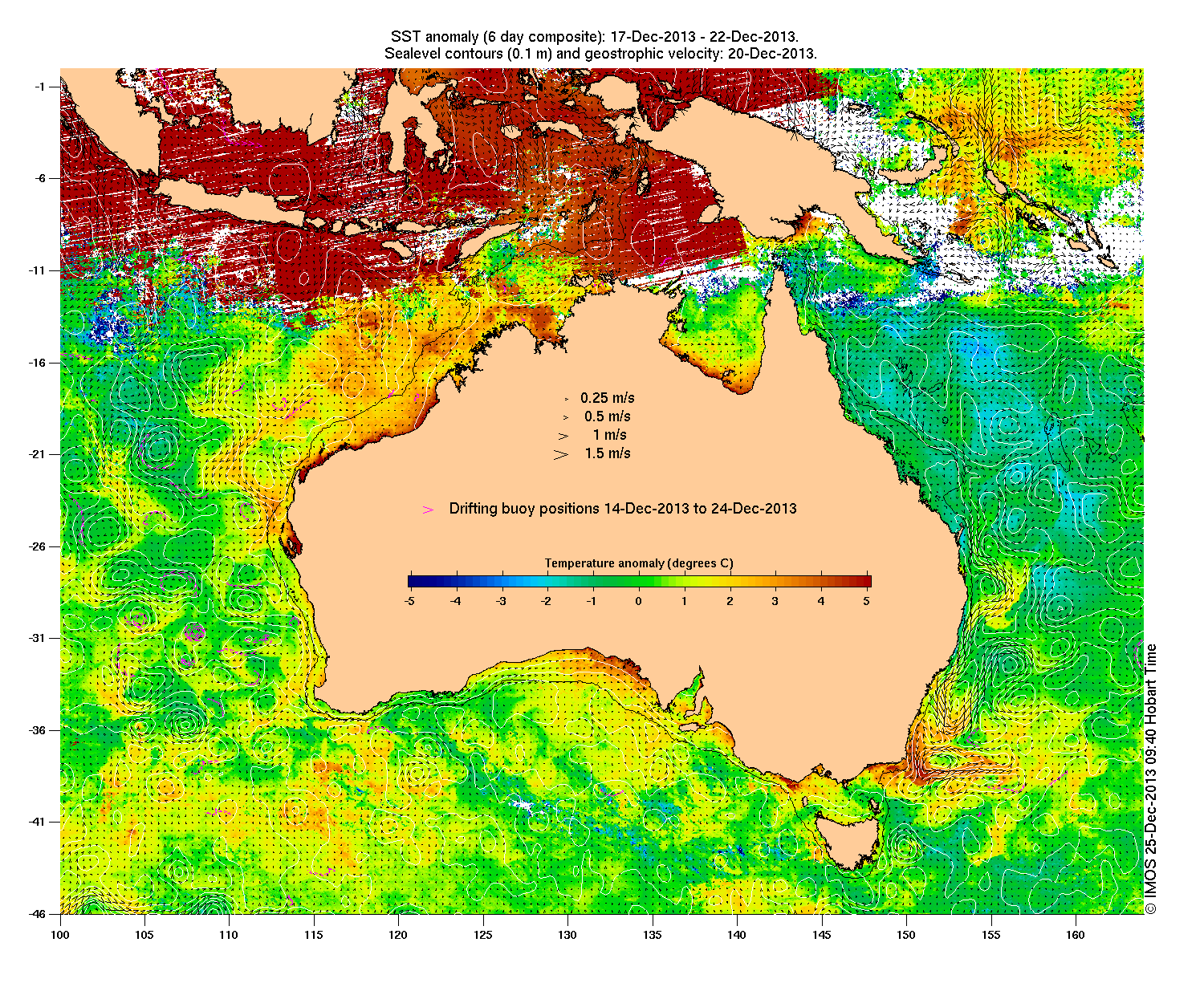Image resolution: width=1204 pixels, height=983 pixels.
Task: Click the colorbar tick label -4
Action: 455,600
